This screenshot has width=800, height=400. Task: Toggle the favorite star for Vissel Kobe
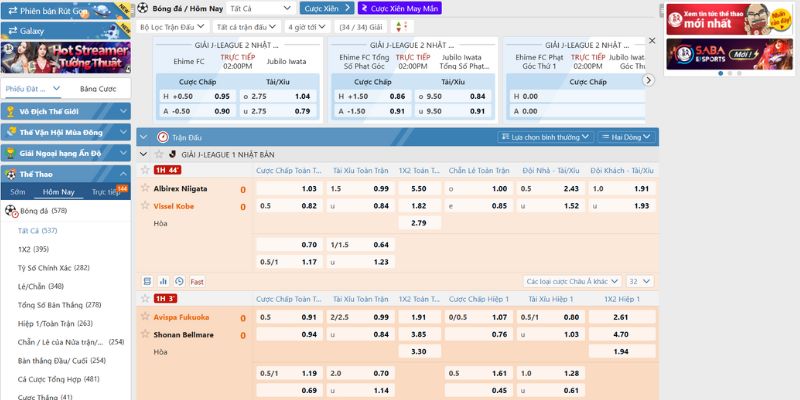point(144,206)
